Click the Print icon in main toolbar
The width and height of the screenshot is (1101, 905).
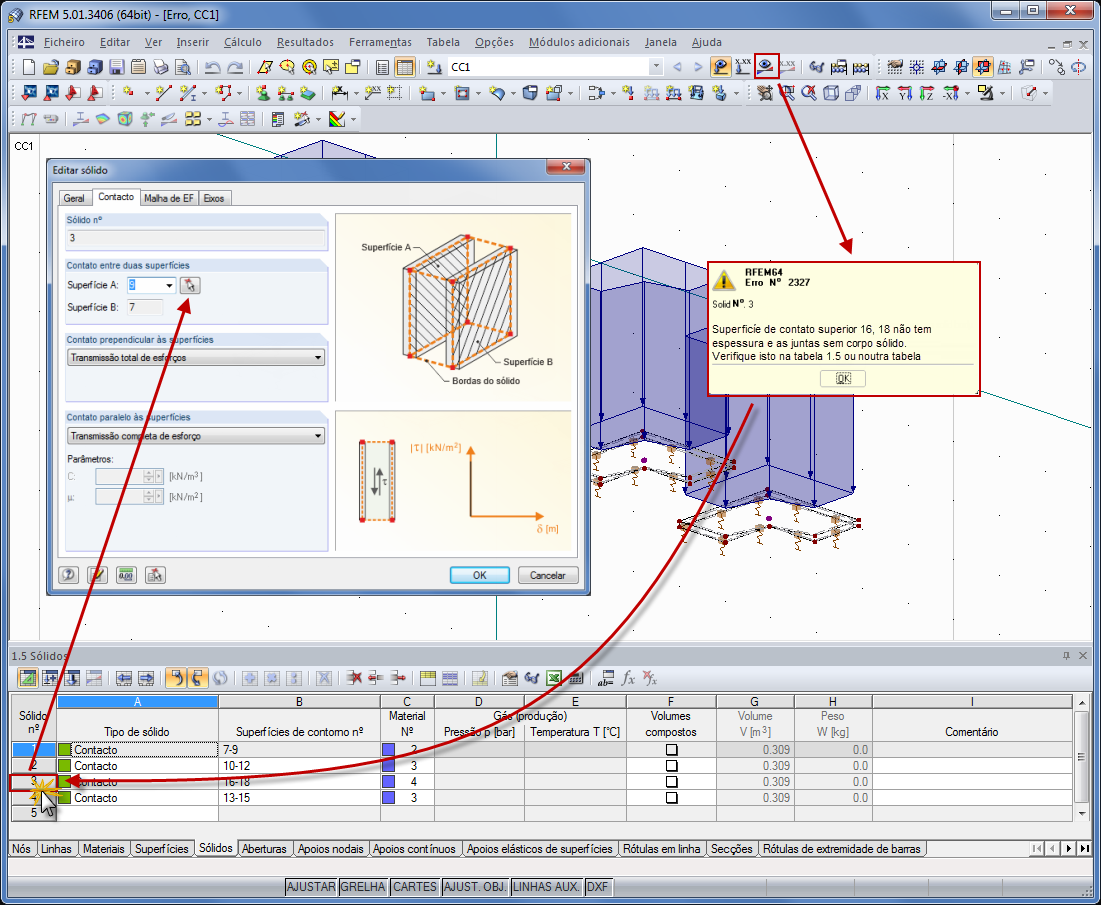click(x=161, y=67)
